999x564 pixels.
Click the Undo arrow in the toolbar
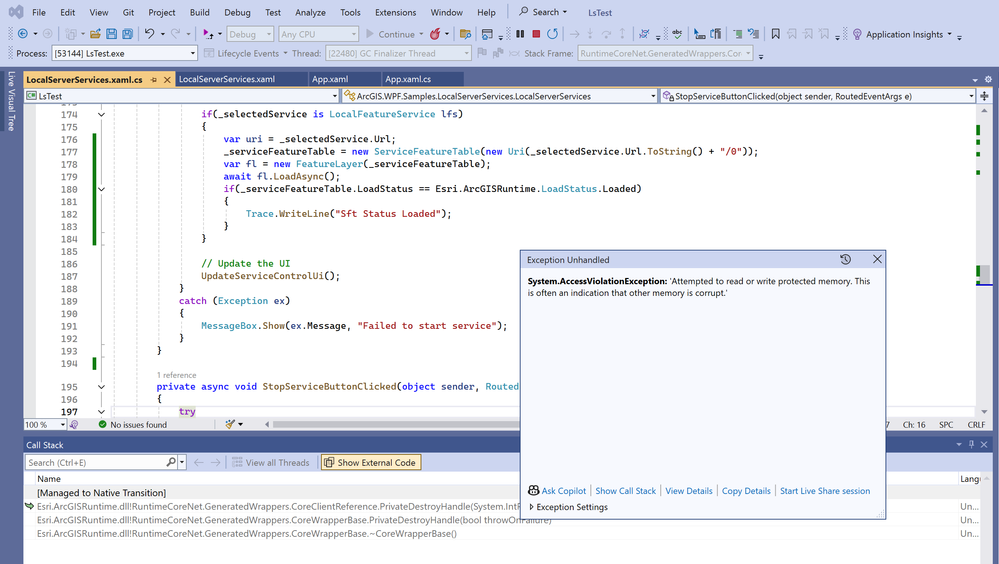click(x=149, y=34)
